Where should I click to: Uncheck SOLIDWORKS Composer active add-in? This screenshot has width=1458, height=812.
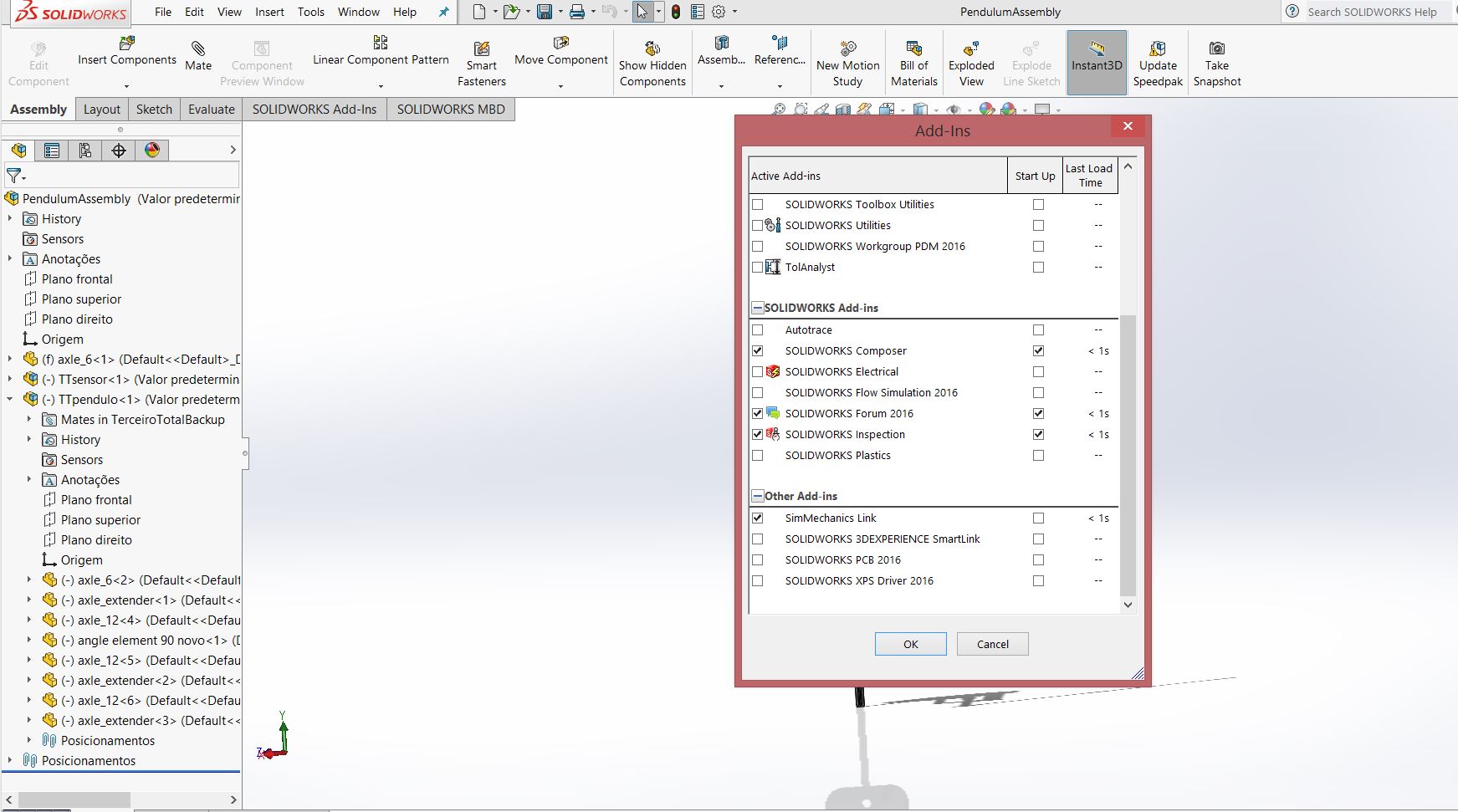[x=758, y=350]
